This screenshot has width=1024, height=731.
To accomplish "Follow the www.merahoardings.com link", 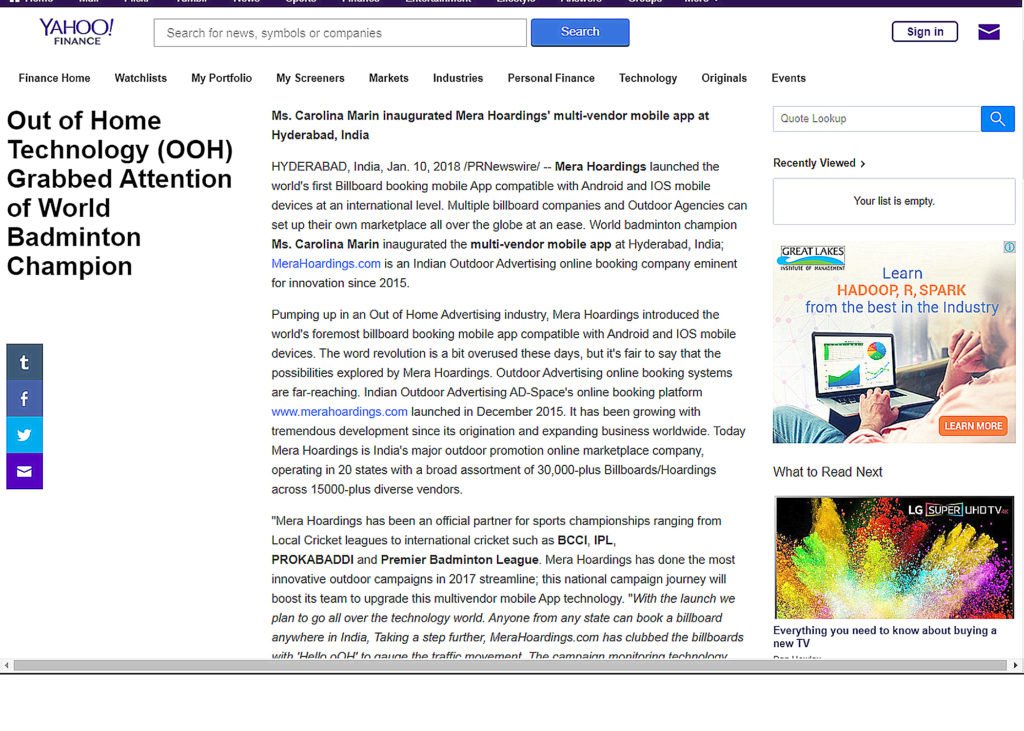I will tap(340, 412).
